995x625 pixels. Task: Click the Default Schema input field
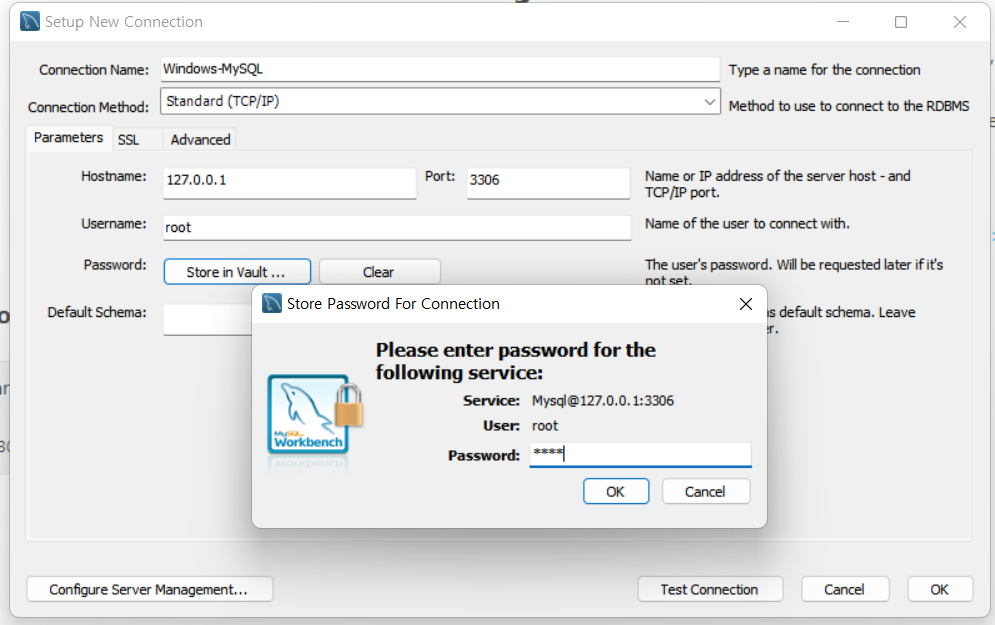point(208,319)
